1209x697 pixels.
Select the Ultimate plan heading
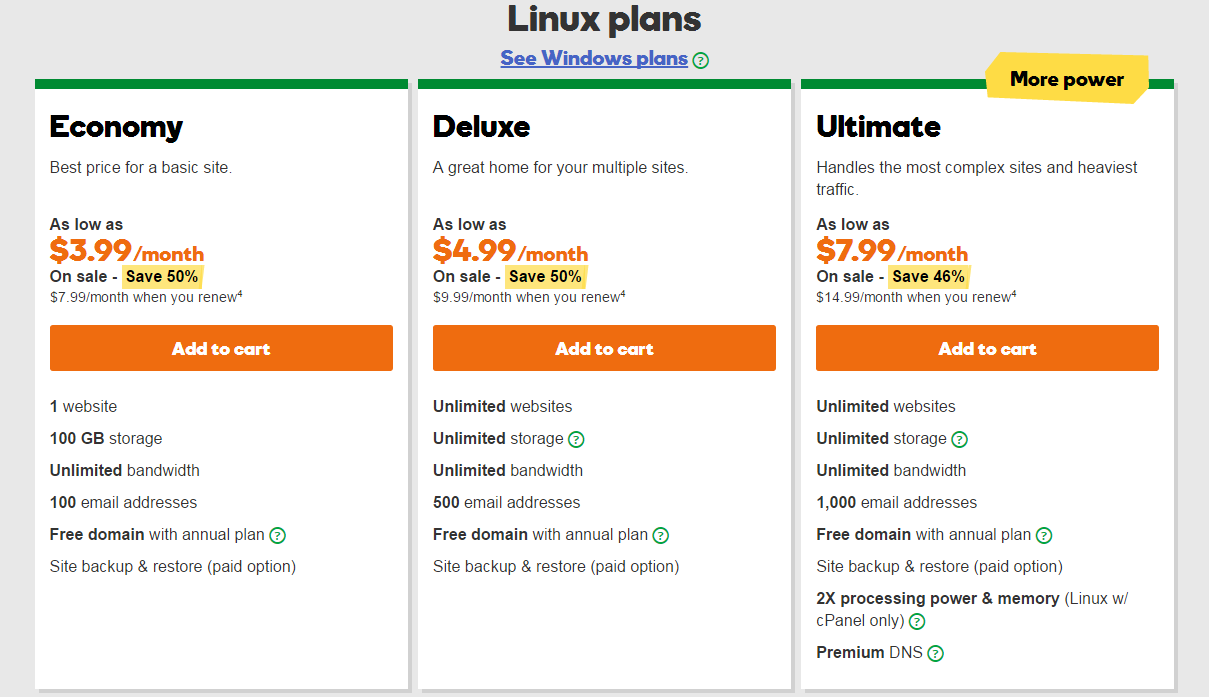tap(878, 127)
